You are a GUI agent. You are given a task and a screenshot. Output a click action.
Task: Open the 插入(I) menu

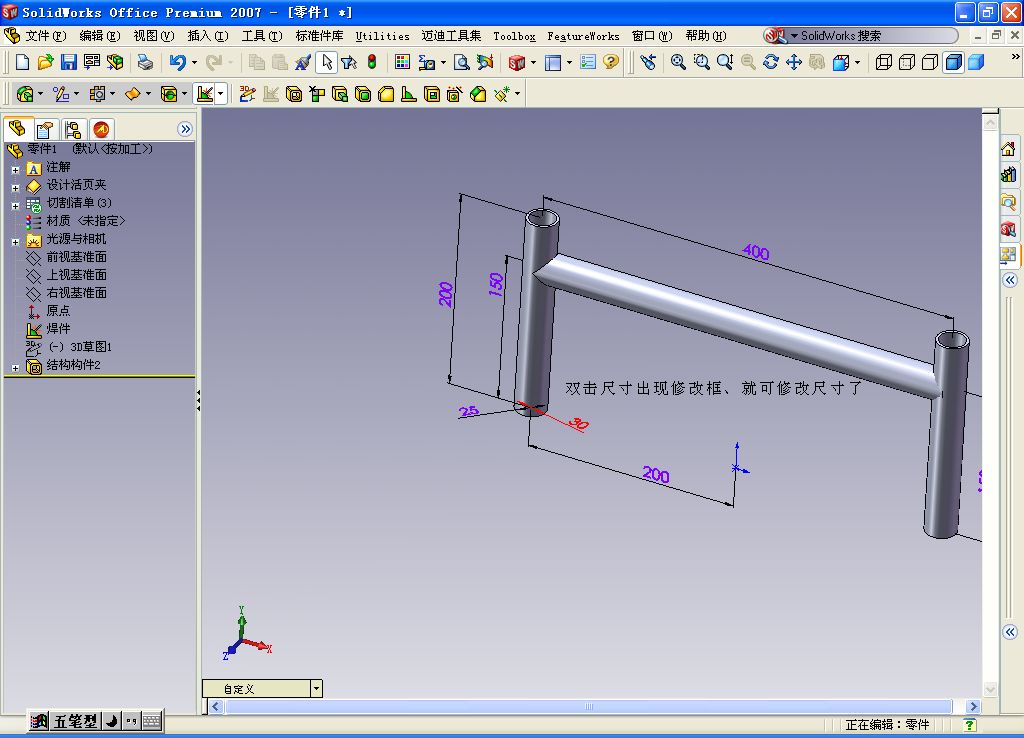point(208,36)
